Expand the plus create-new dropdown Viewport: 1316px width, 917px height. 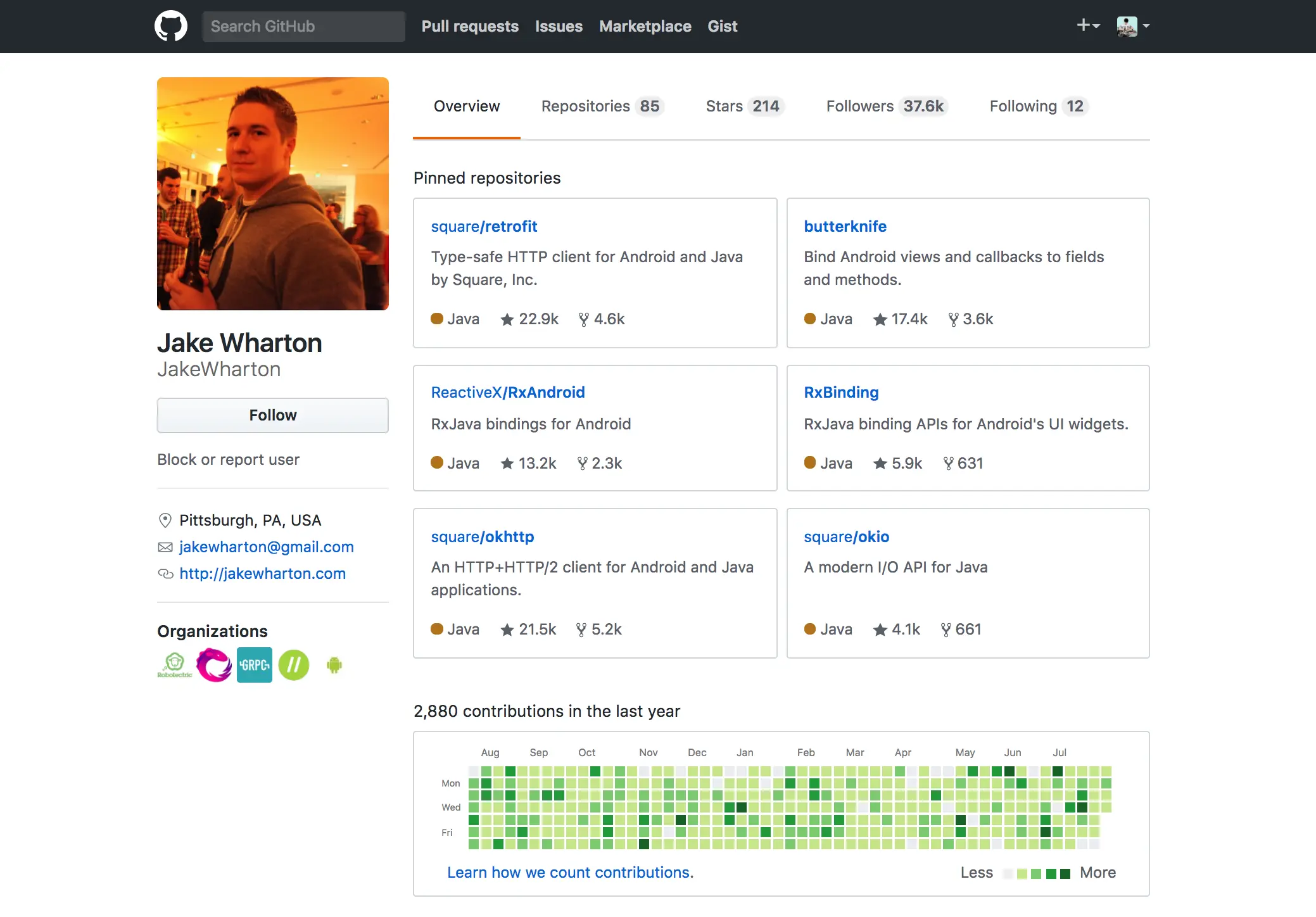point(1087,26)
